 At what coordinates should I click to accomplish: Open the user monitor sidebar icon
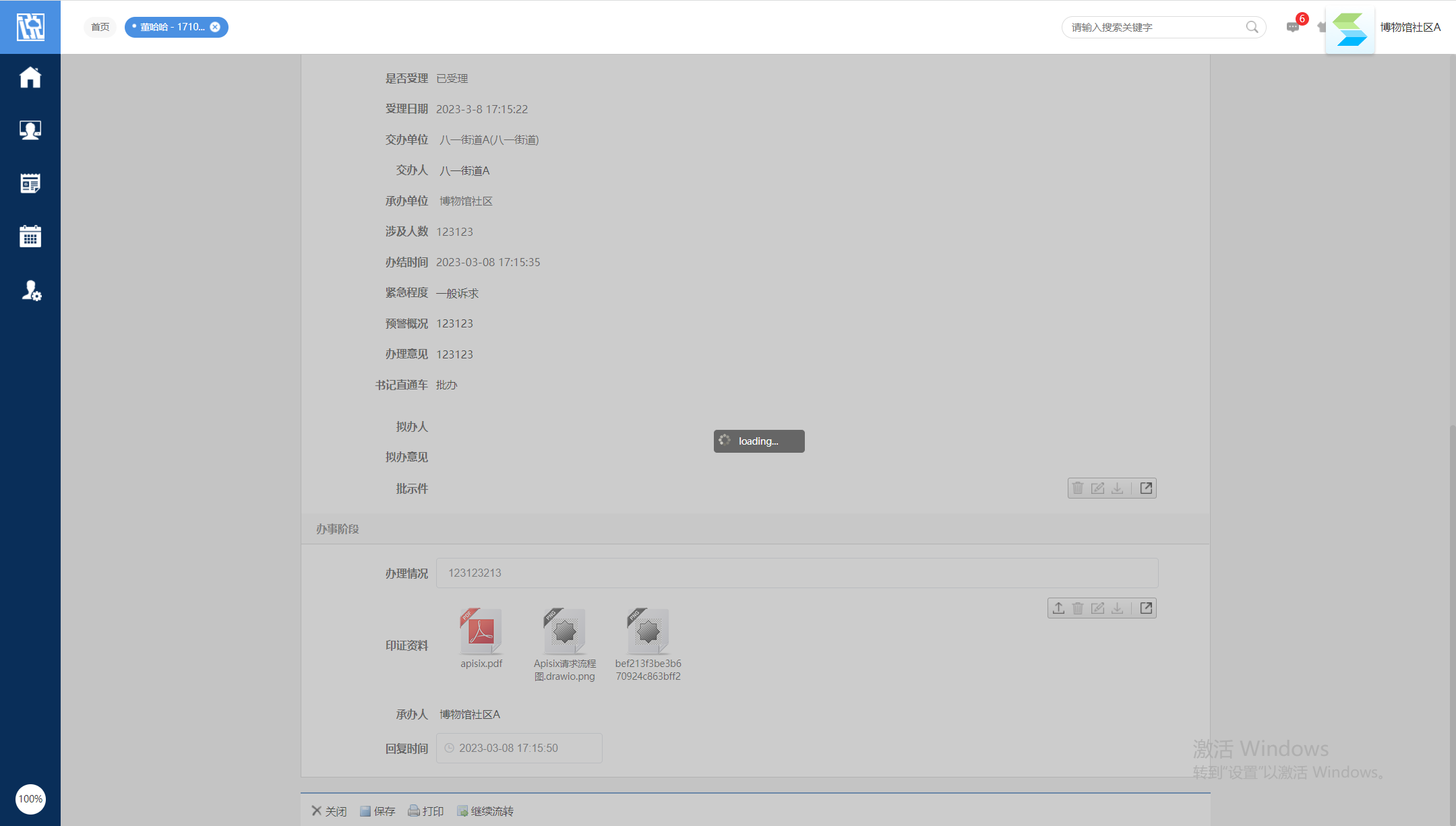30,130
